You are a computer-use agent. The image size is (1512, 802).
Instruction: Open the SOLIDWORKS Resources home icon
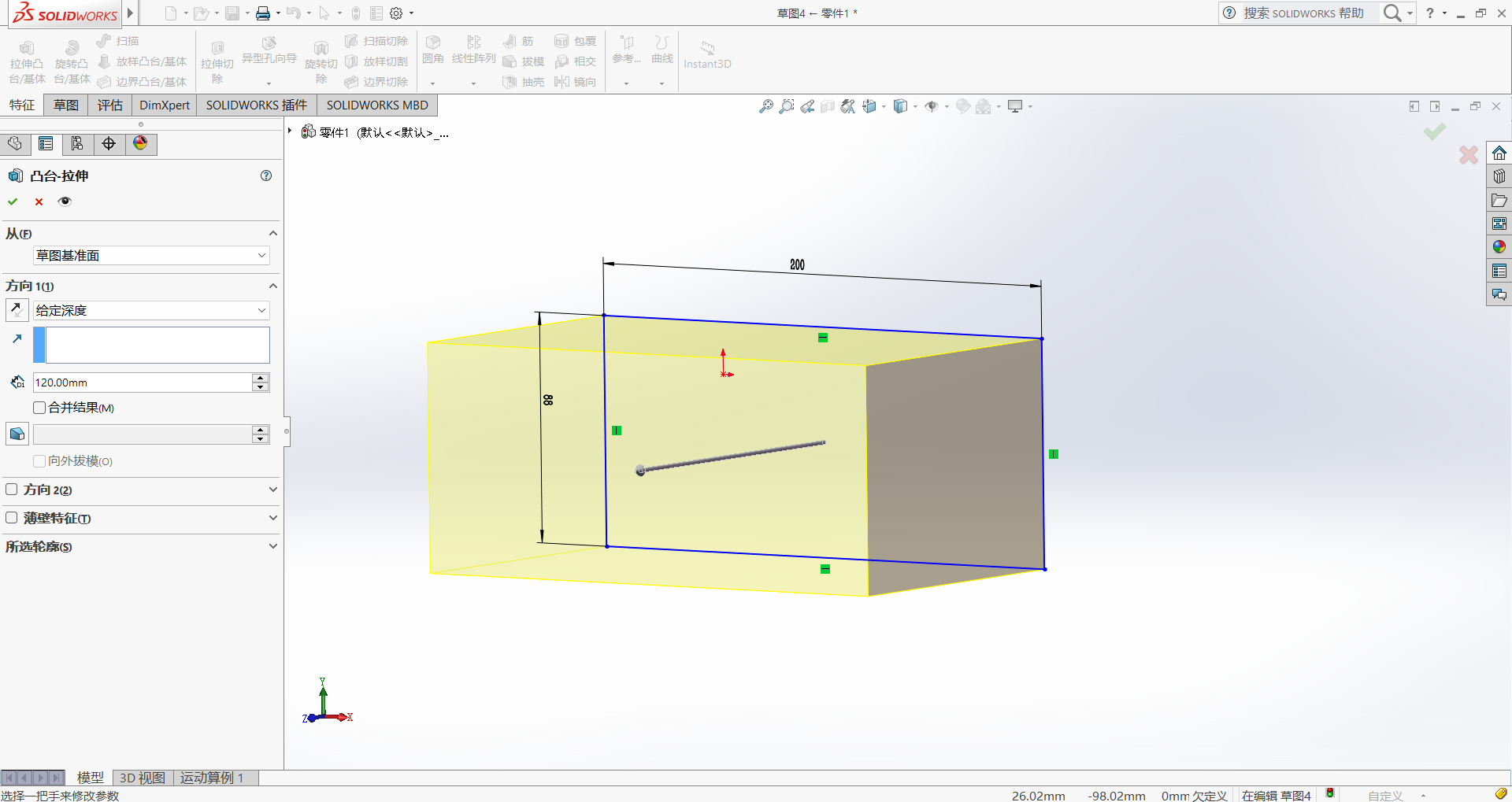[1499, 153]
